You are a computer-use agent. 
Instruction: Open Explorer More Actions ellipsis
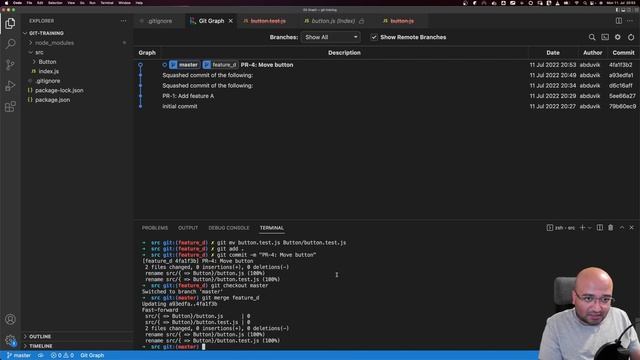pyautogui.click(x=123, y=21)
